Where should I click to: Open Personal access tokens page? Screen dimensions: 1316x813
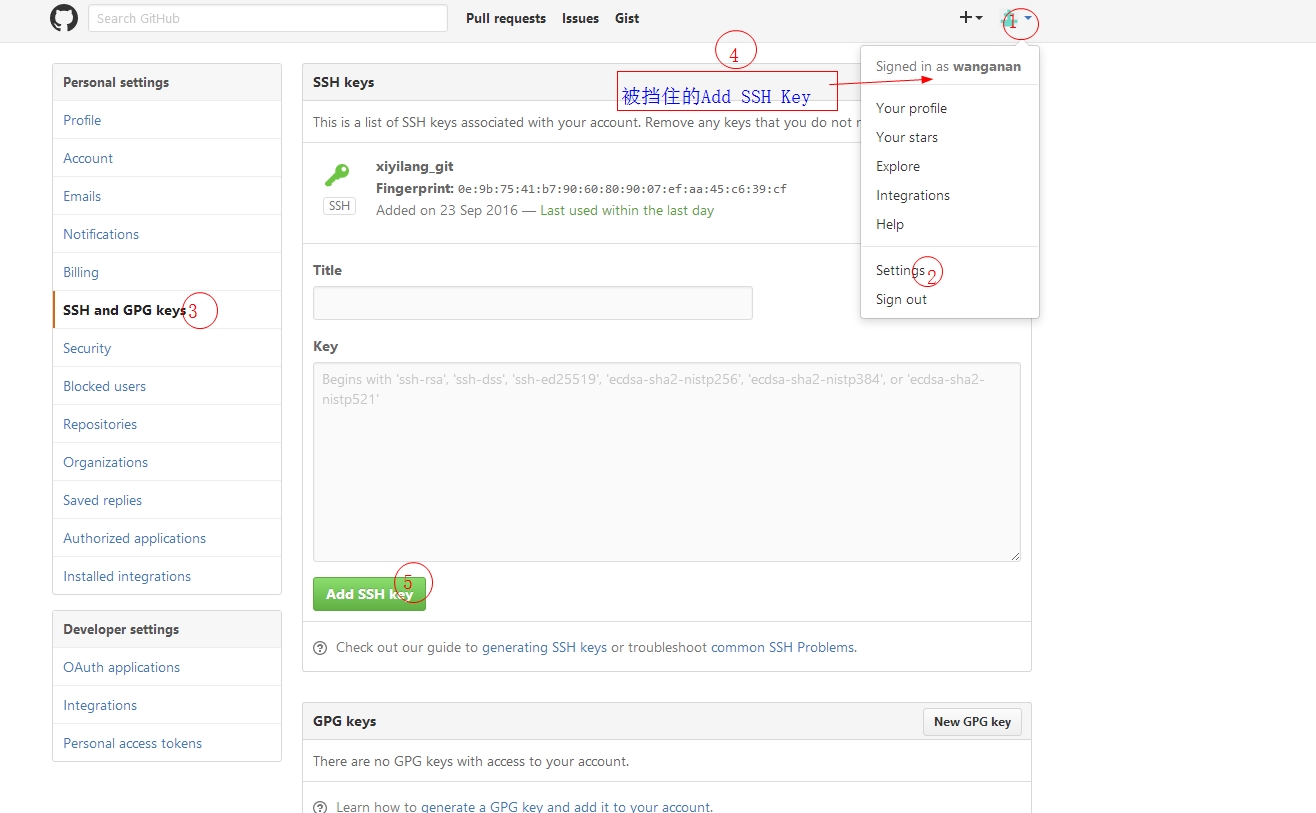pos(167,743)
